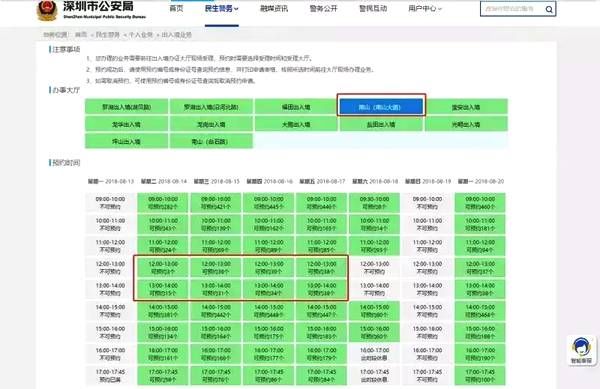This screenshot has width=600, height=389.
Task: Expand the 用户中心 dropdown menu
Action: (425, 8)
